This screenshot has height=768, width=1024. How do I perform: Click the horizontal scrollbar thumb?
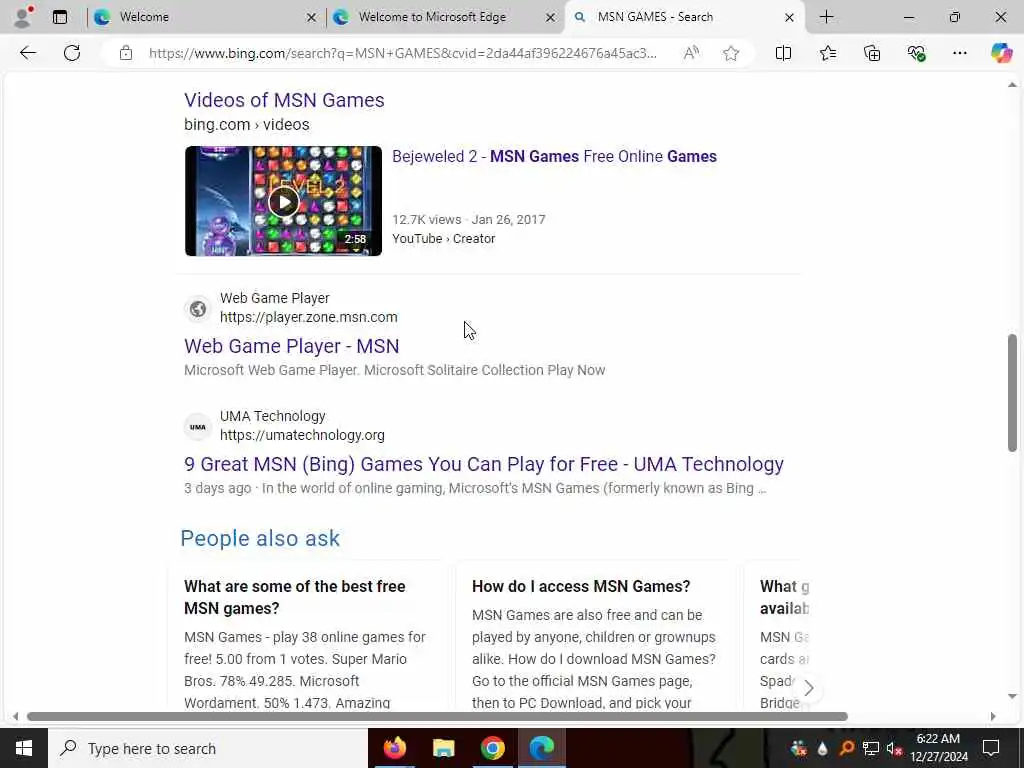tap(437, 716)
